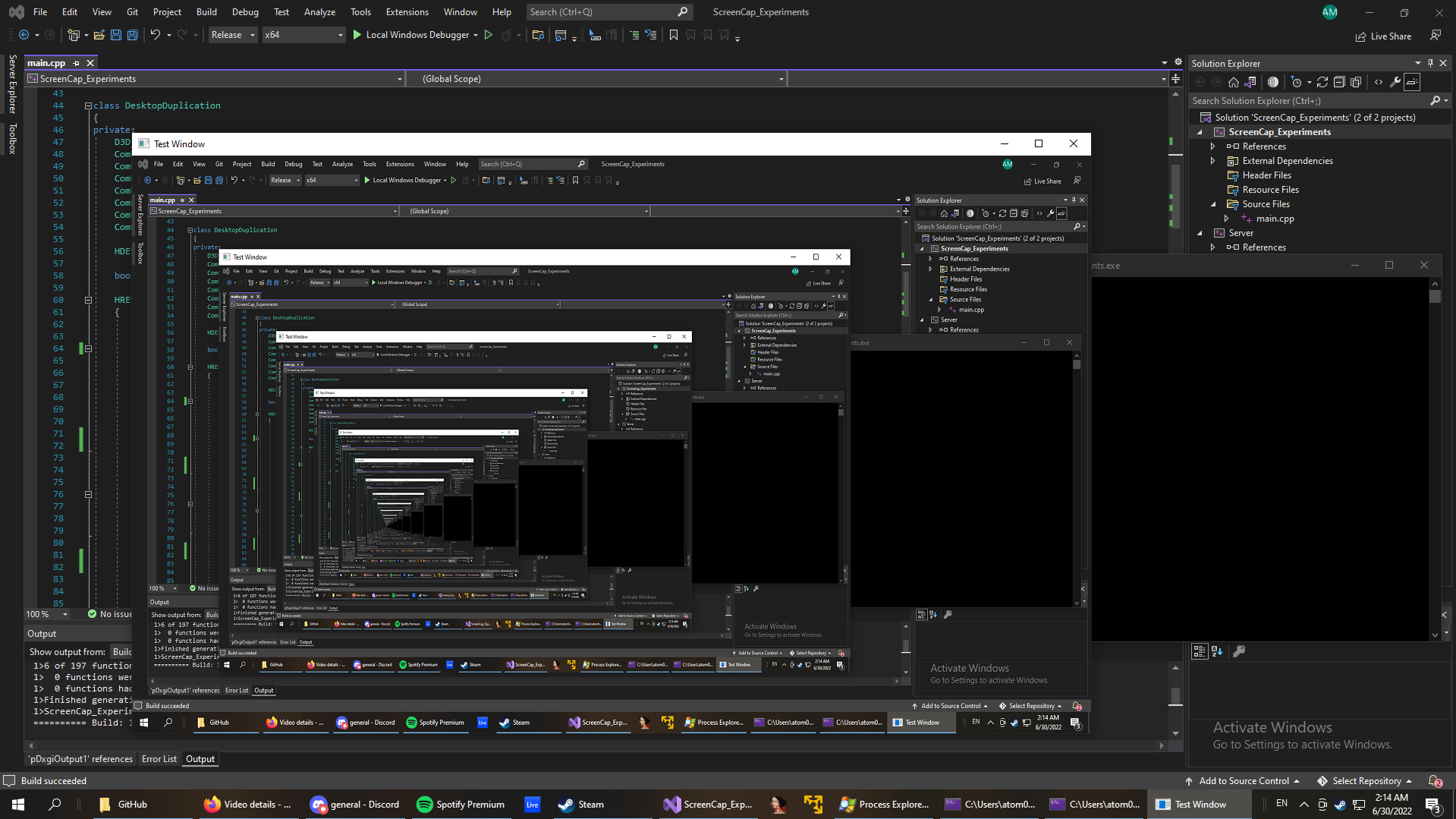Click Undo arrow icon in outermost toolbar
1456x819 pixels.
(155, 35)
